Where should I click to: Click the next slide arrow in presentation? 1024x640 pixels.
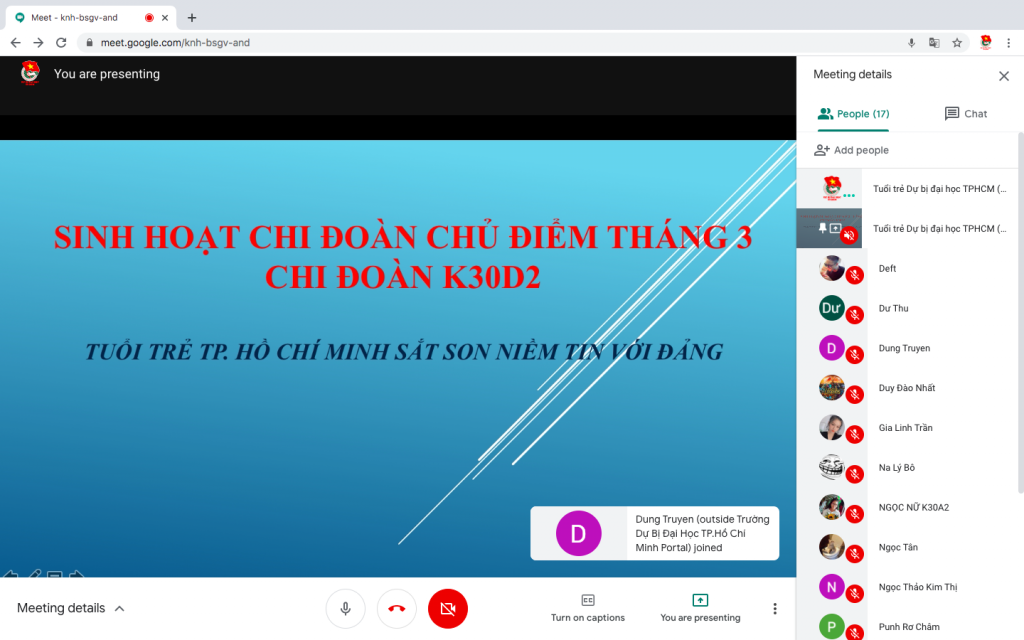tap(76, 574)
